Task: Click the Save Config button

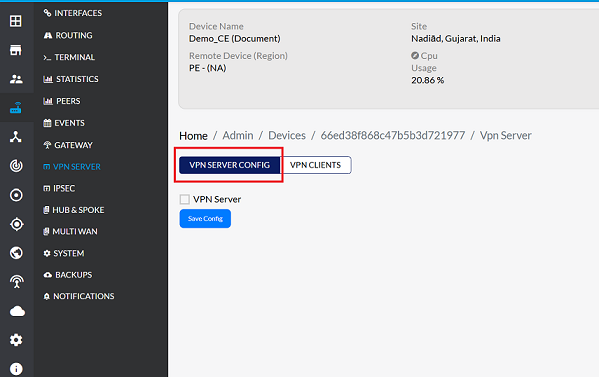Action: tap(205, 218)
